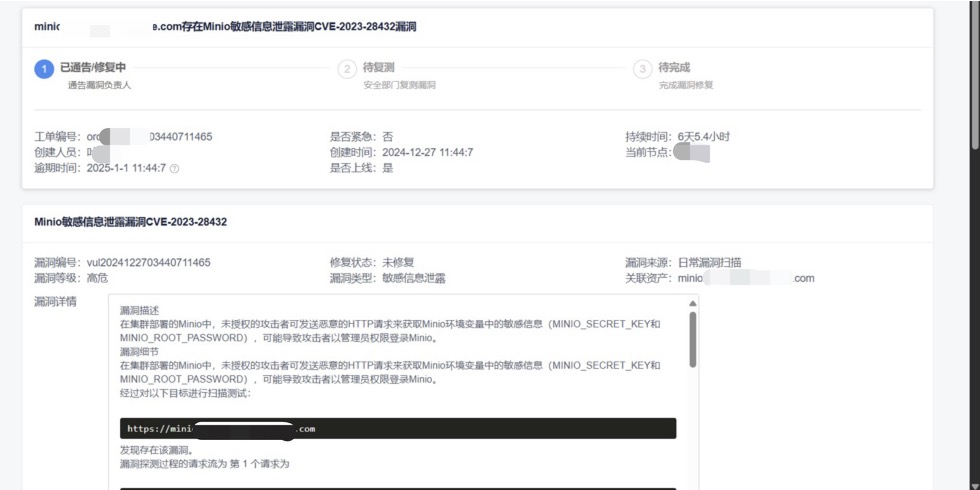
Task: Click the 是否上线 value 是
Action: [388, 168]
